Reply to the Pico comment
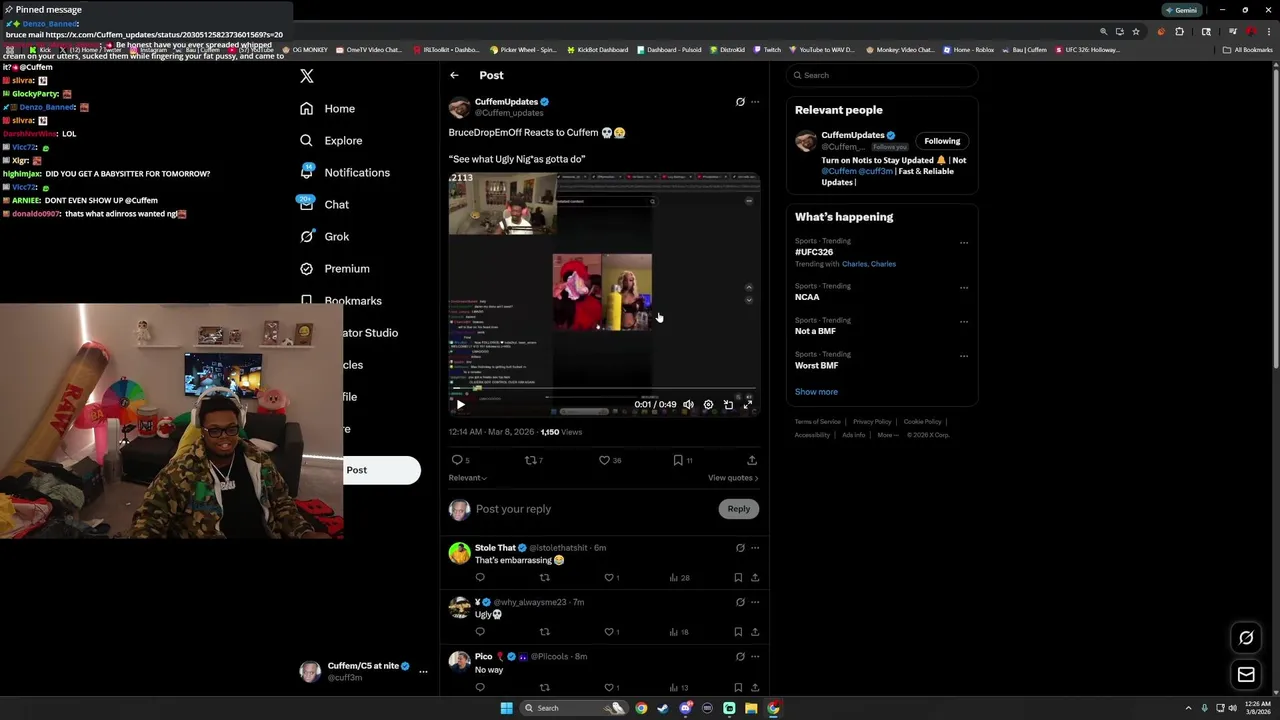The width and height of the screenshot is (1280, 720). pos(480,687)
